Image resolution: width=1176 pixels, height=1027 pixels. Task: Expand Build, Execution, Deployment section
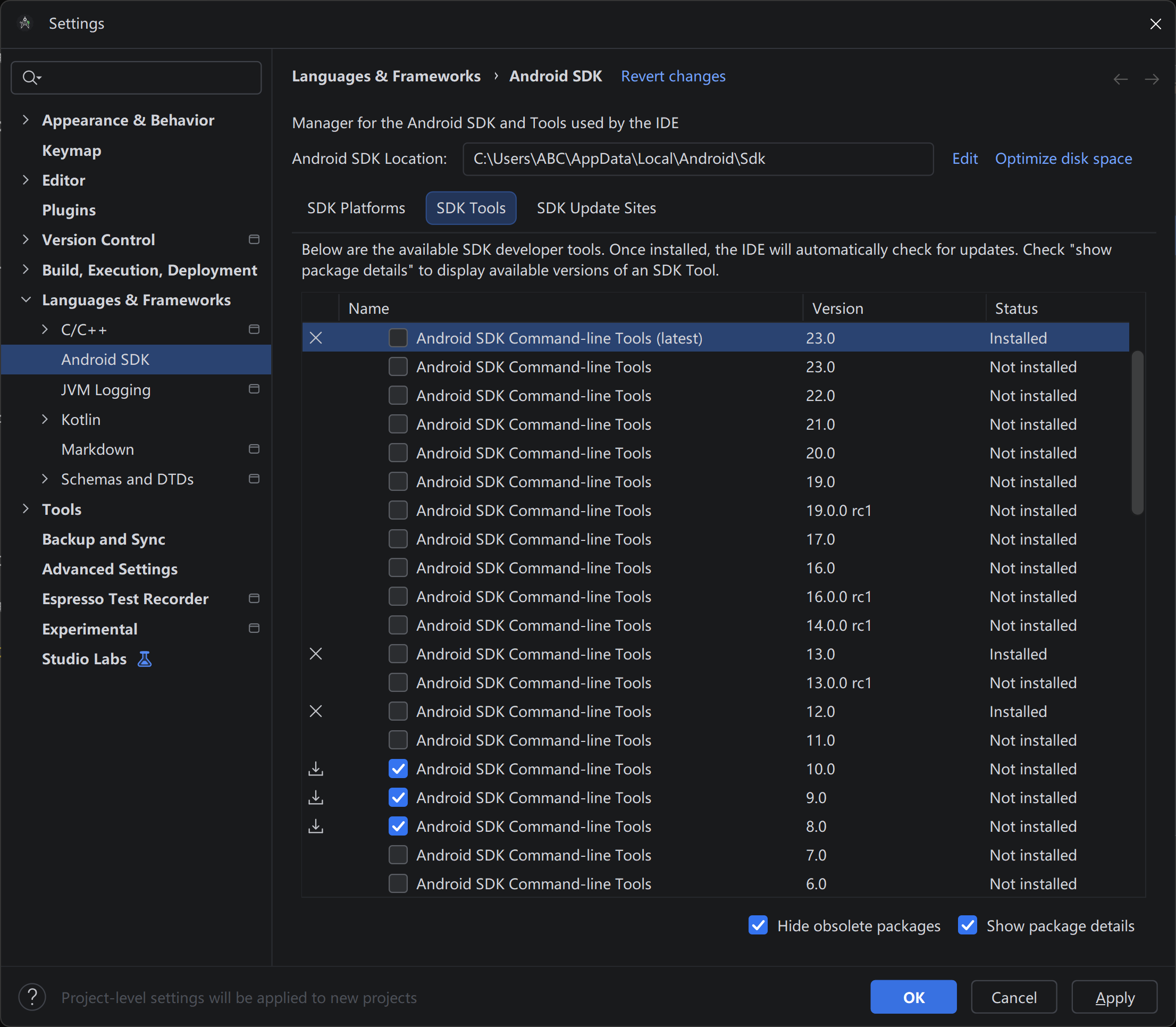[25, 269]
